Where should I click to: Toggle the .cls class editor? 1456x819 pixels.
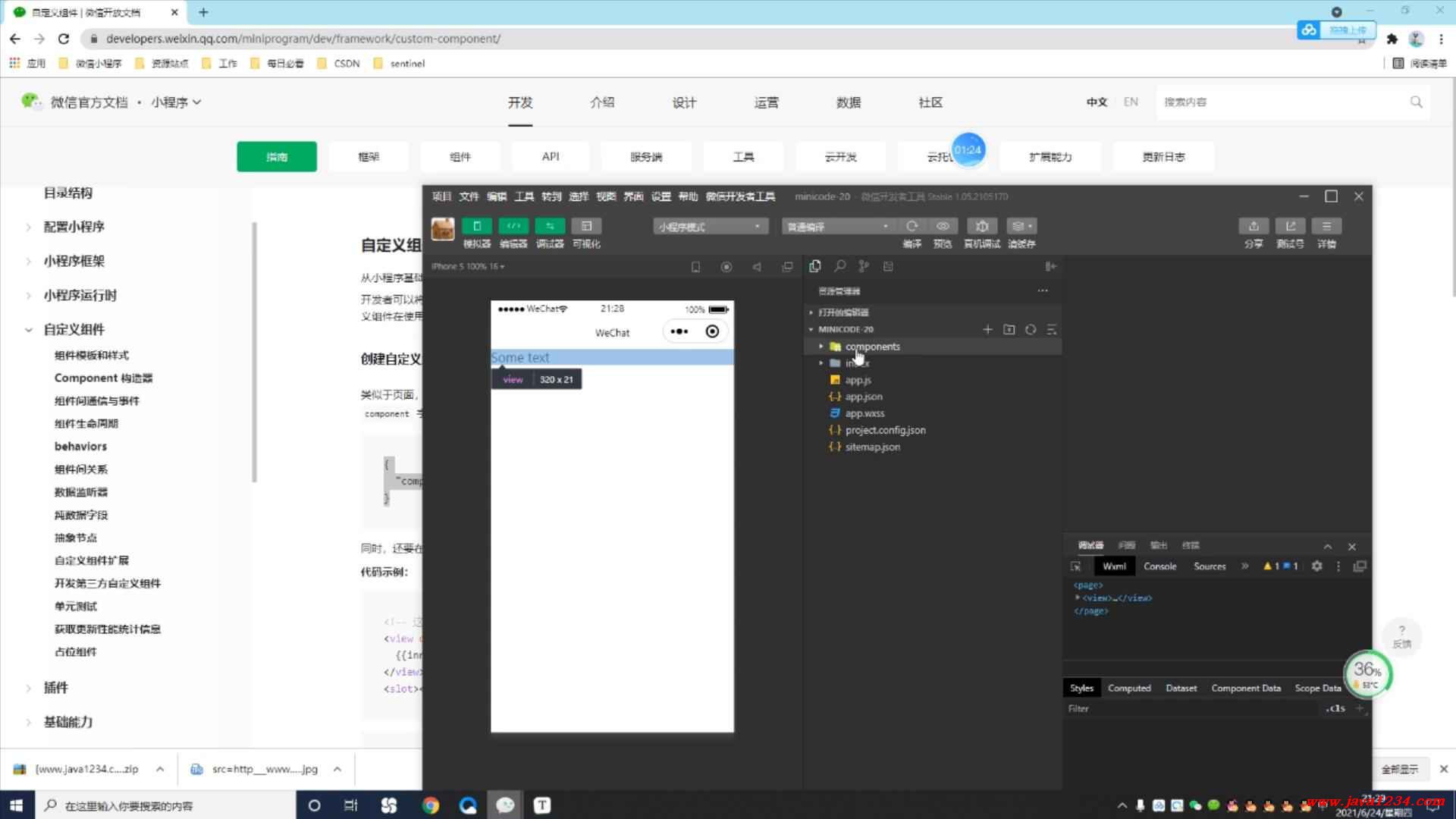coord(1335,708)
